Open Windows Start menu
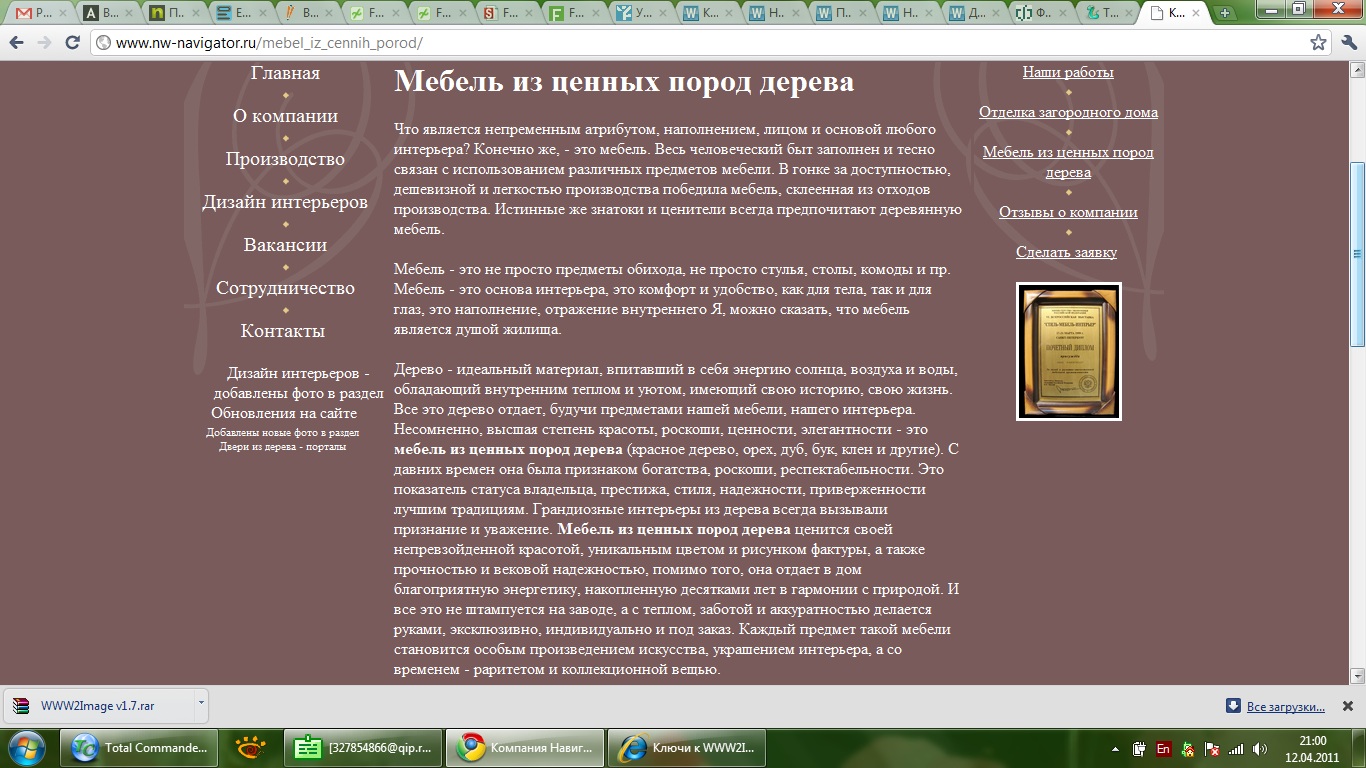This screenshot has width=1366, height=768. coord(26,747)
